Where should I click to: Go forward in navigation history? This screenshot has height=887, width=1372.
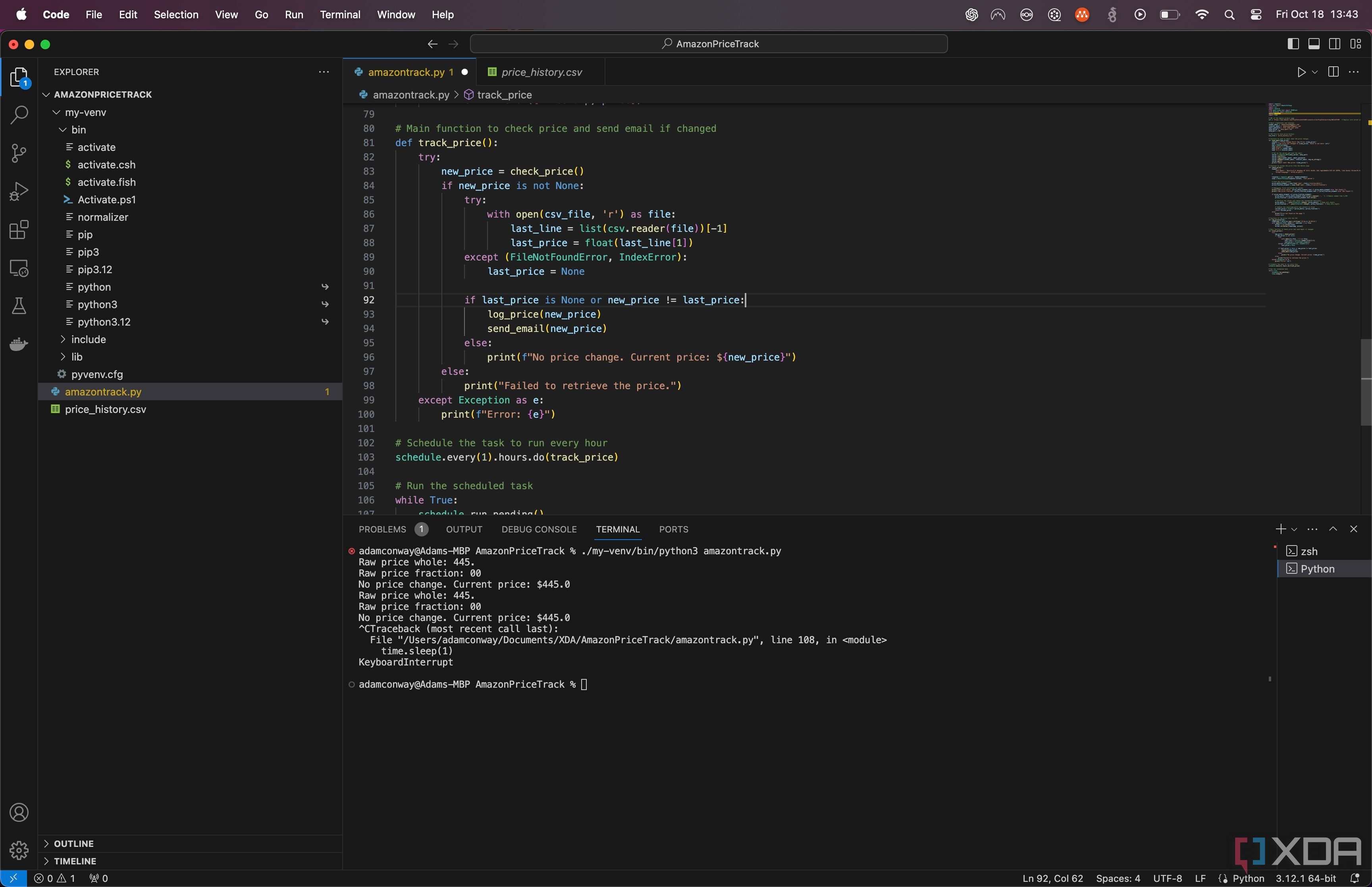tap(454, 44)
